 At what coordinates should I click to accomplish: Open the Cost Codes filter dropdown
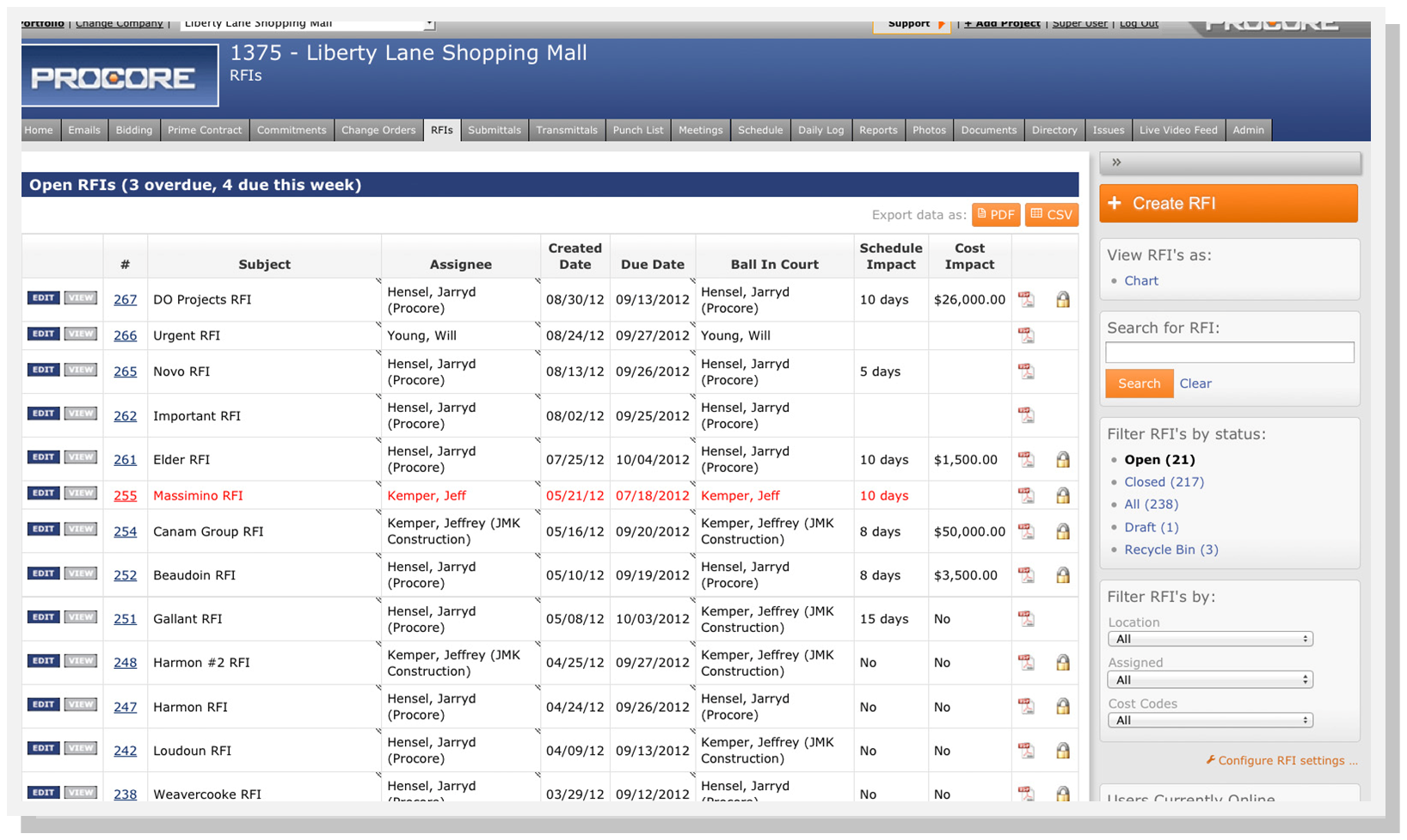1209,720
